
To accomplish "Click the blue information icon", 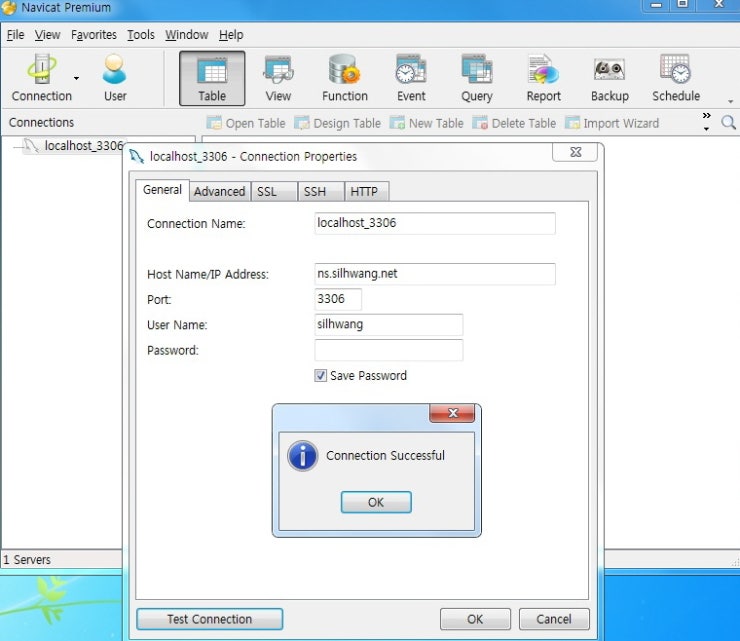I will tap(303, 456).
